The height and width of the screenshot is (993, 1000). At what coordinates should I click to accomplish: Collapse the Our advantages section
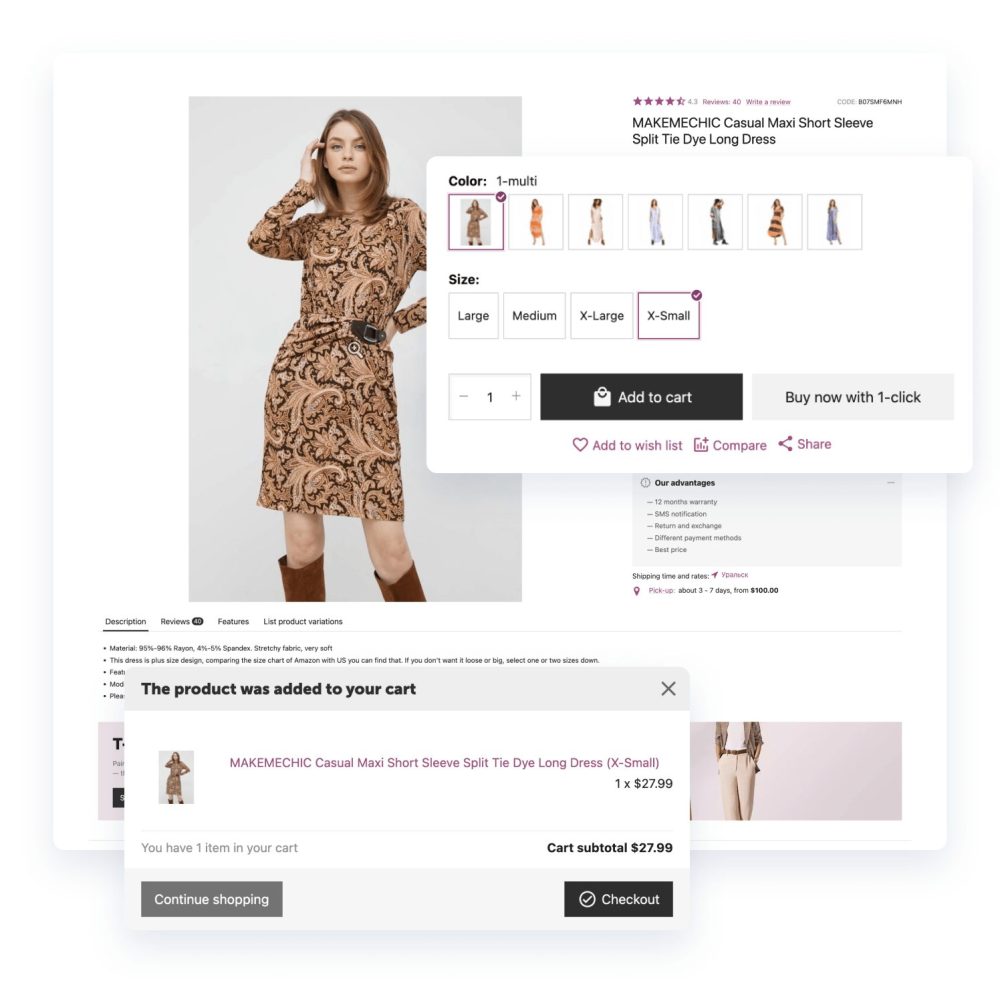(890, 483)
